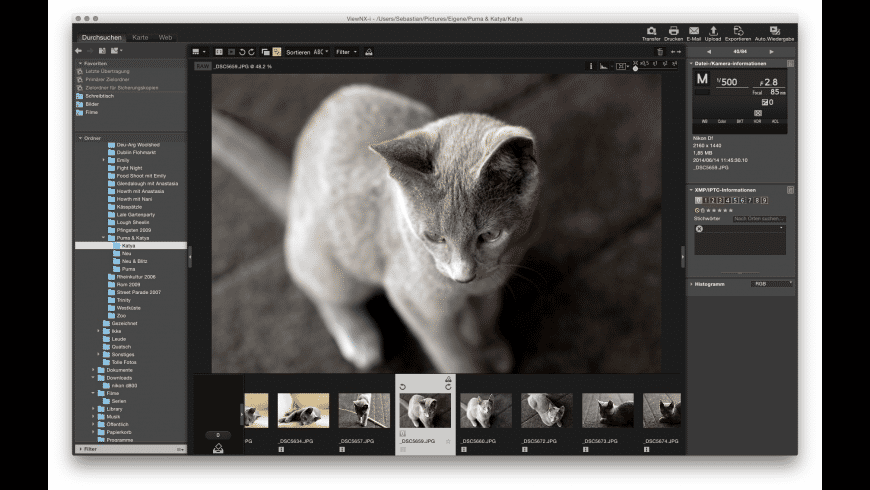This screenshot has height=490, width=870.
Task: Click the view mode layout icon
Action: pyautogui.click(x=198, y=52)
